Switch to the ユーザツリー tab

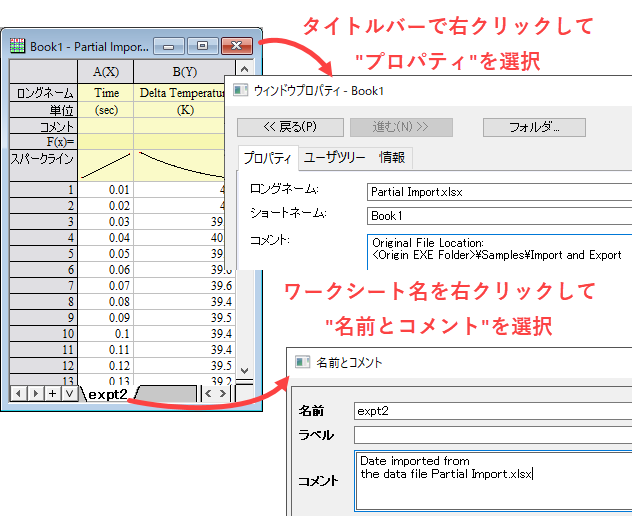point(335,157)
